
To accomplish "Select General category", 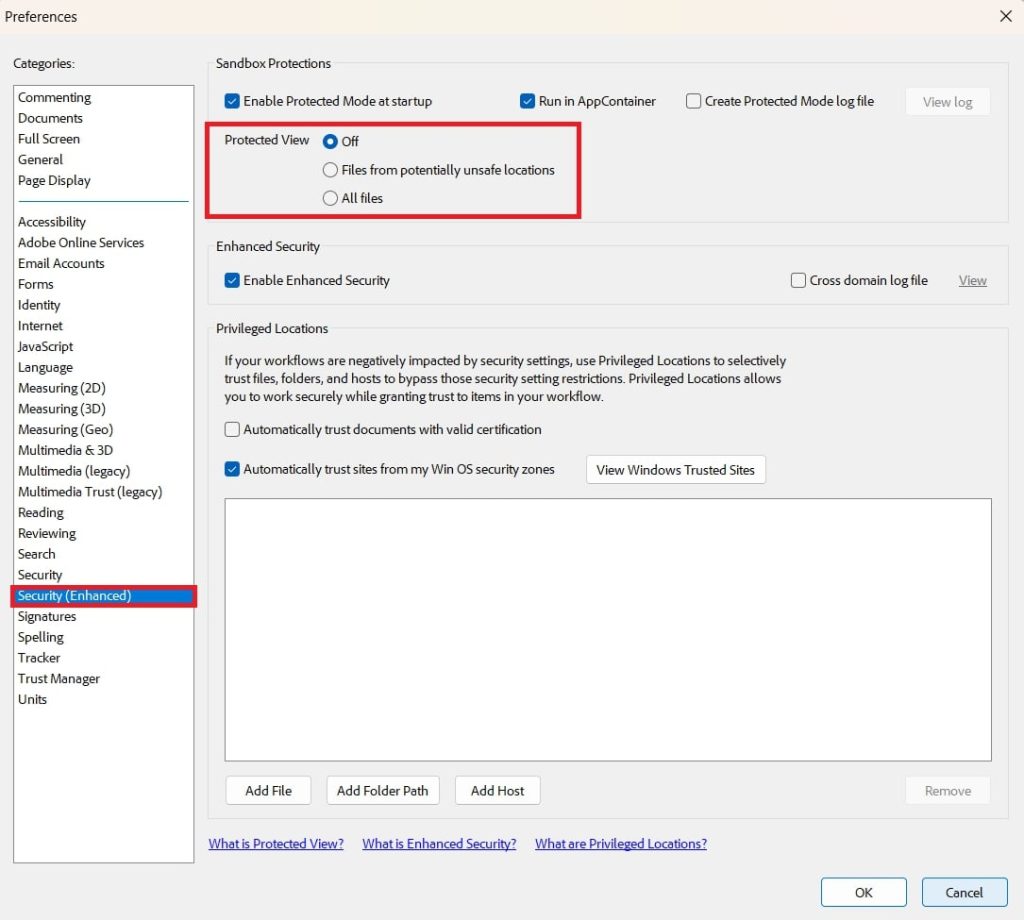I will (40, 160).
